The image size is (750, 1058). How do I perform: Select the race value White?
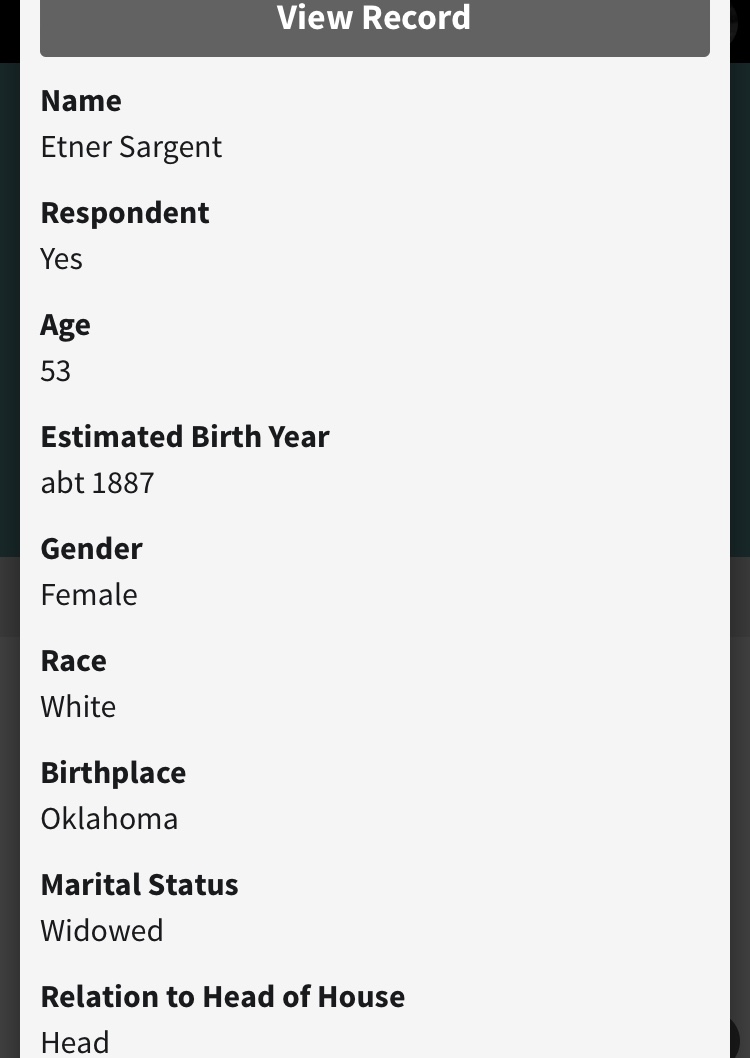tap(78, 707)
